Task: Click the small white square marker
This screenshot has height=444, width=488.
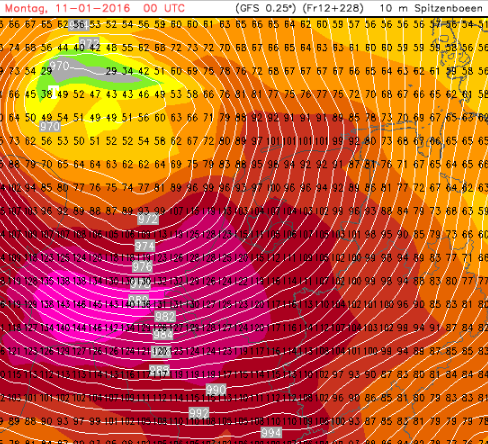Action: 53,92
